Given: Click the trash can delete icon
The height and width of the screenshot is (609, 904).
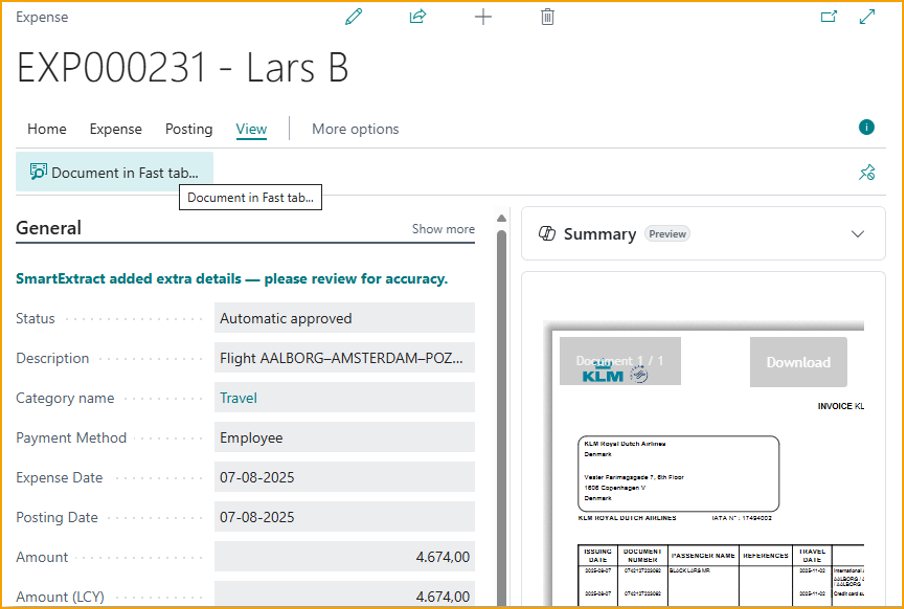Looking at the screenshot, I should 547,17.
